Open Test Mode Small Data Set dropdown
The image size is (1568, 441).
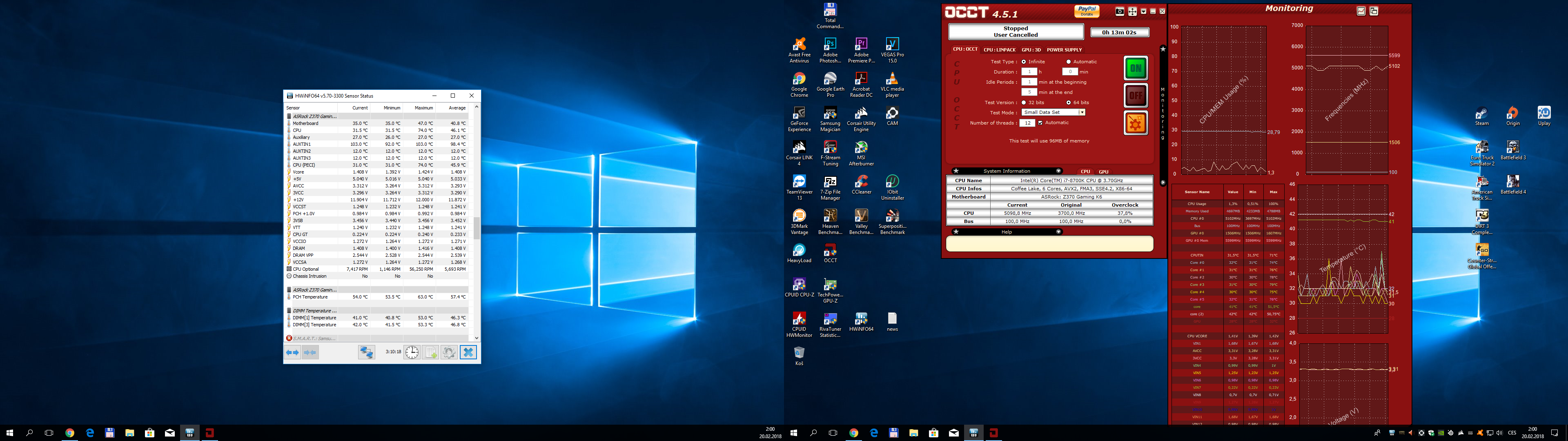coord(1082,112)
